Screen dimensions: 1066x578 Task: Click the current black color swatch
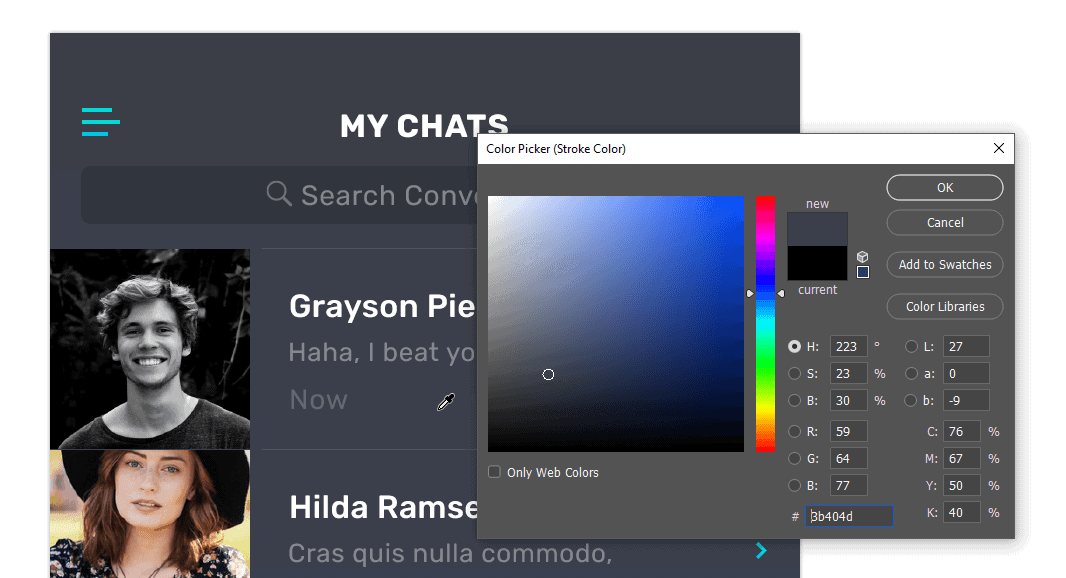coord(817,263)
